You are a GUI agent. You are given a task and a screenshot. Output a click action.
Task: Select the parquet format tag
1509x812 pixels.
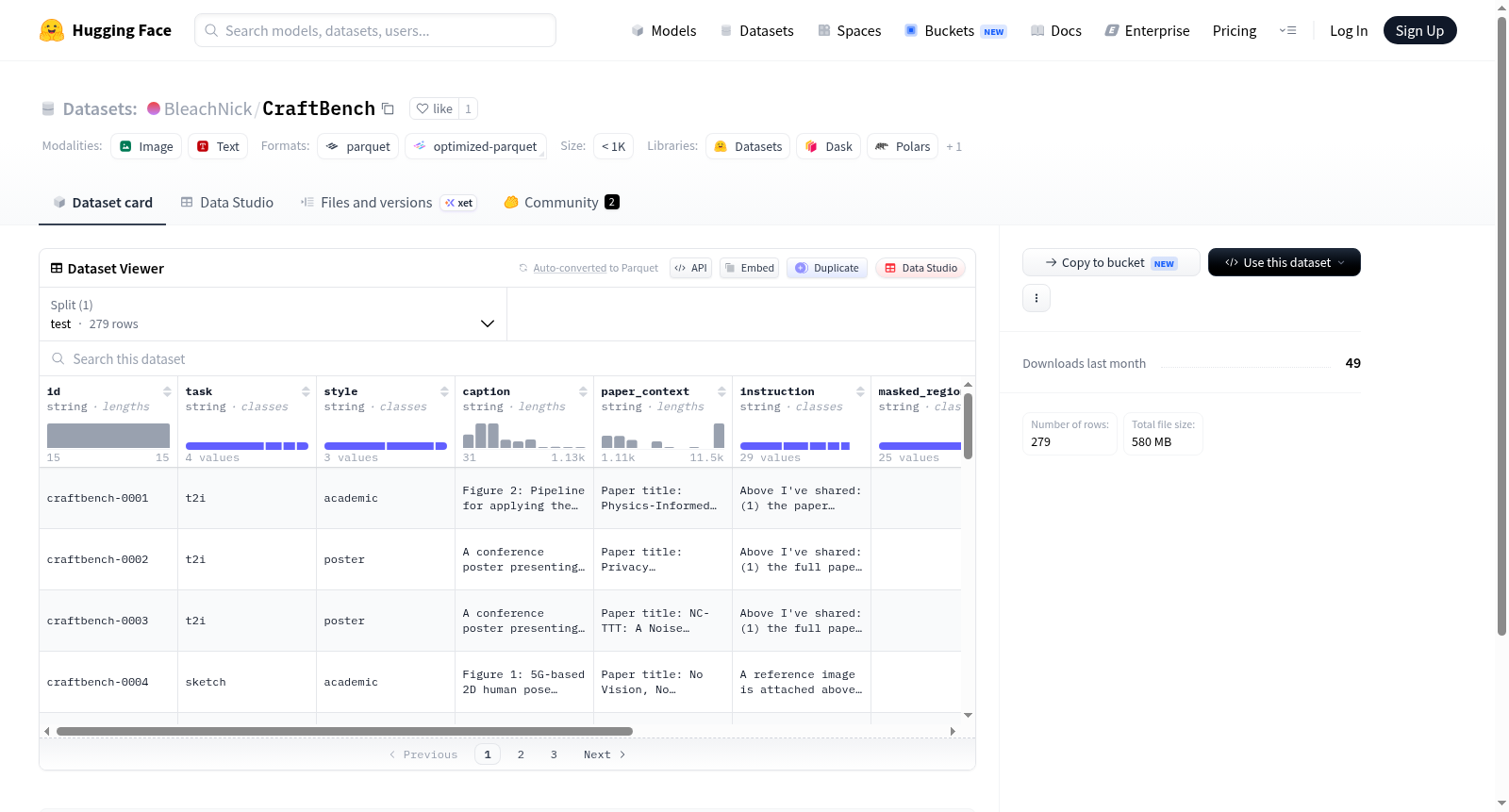point(357,146)
